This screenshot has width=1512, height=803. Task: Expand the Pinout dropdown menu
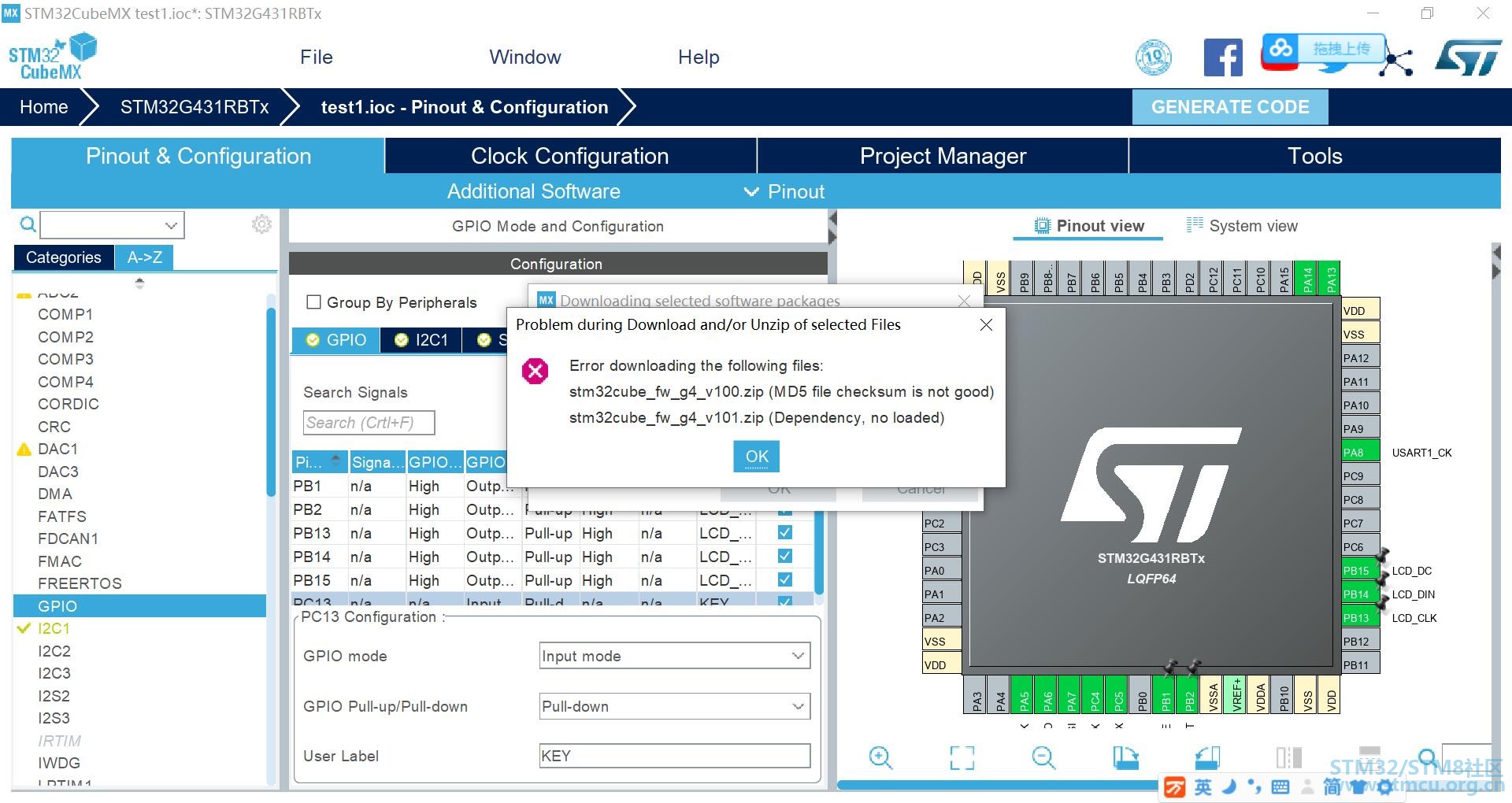click(784, 191)
